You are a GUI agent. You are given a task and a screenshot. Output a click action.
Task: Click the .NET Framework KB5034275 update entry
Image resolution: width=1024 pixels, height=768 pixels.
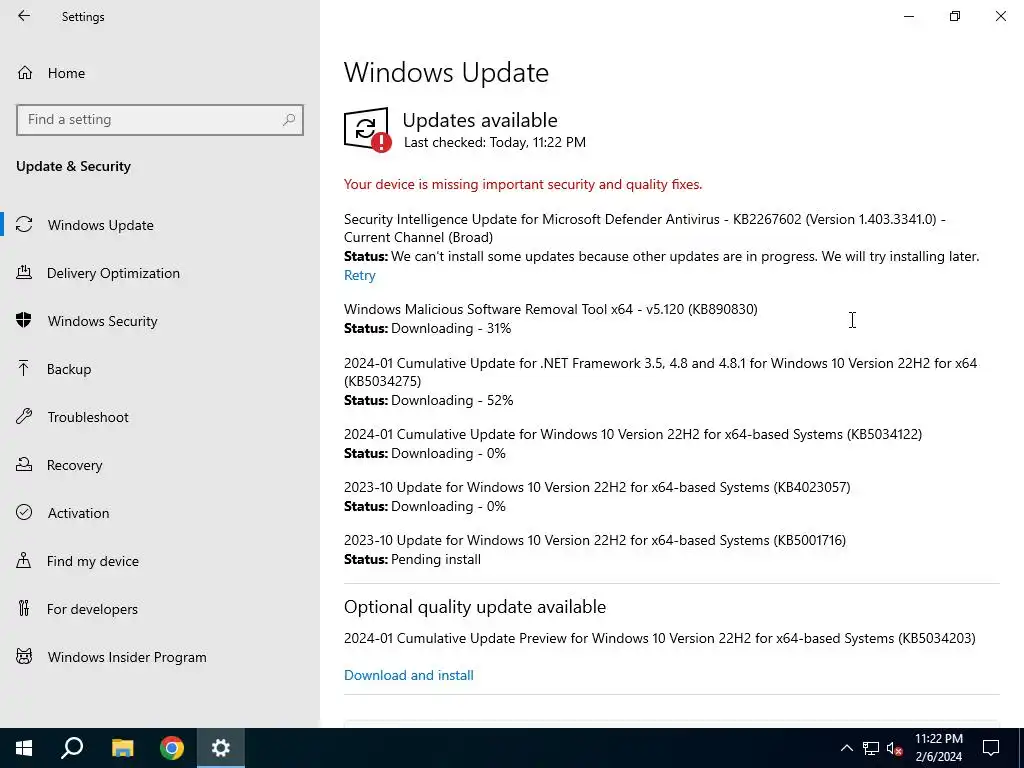click(x=660, y=372)
